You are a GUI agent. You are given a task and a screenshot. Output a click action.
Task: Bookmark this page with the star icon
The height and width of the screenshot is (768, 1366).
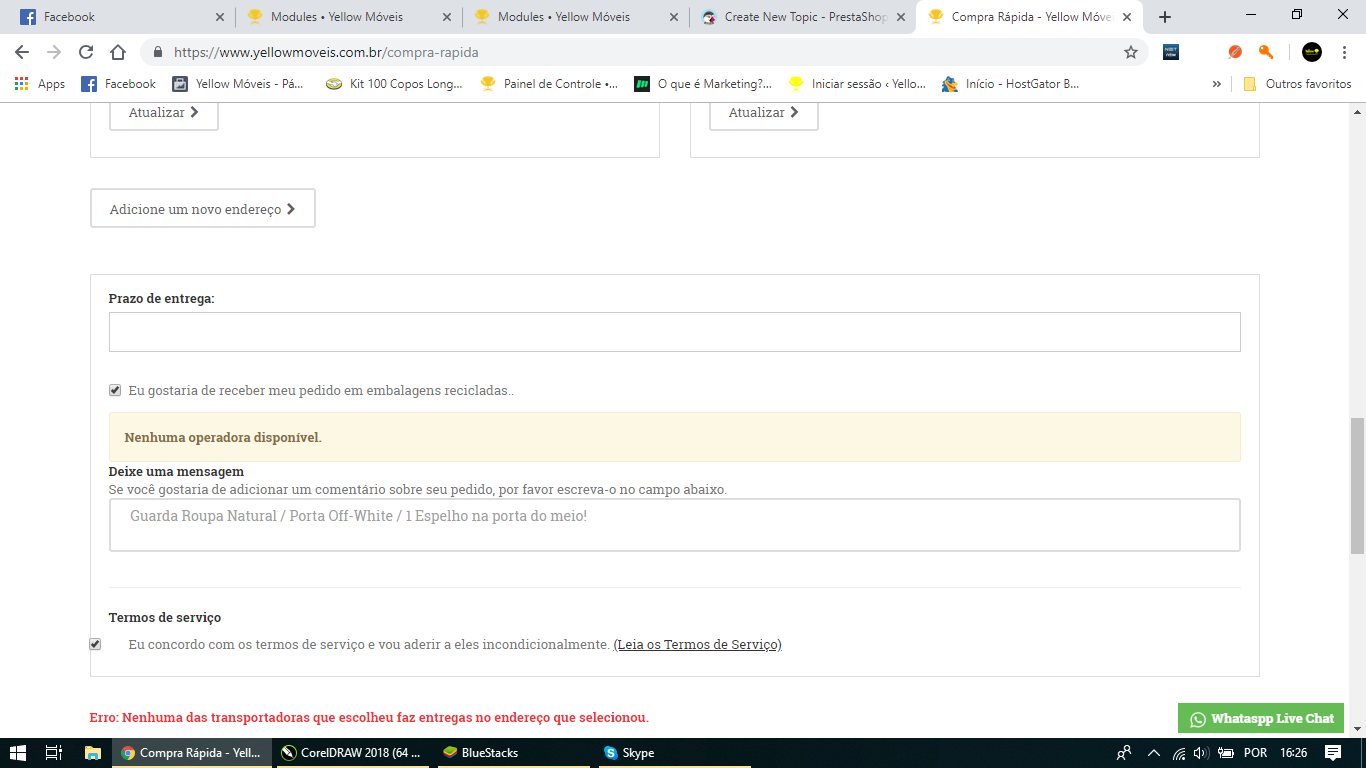click(x=1131, y=52)
